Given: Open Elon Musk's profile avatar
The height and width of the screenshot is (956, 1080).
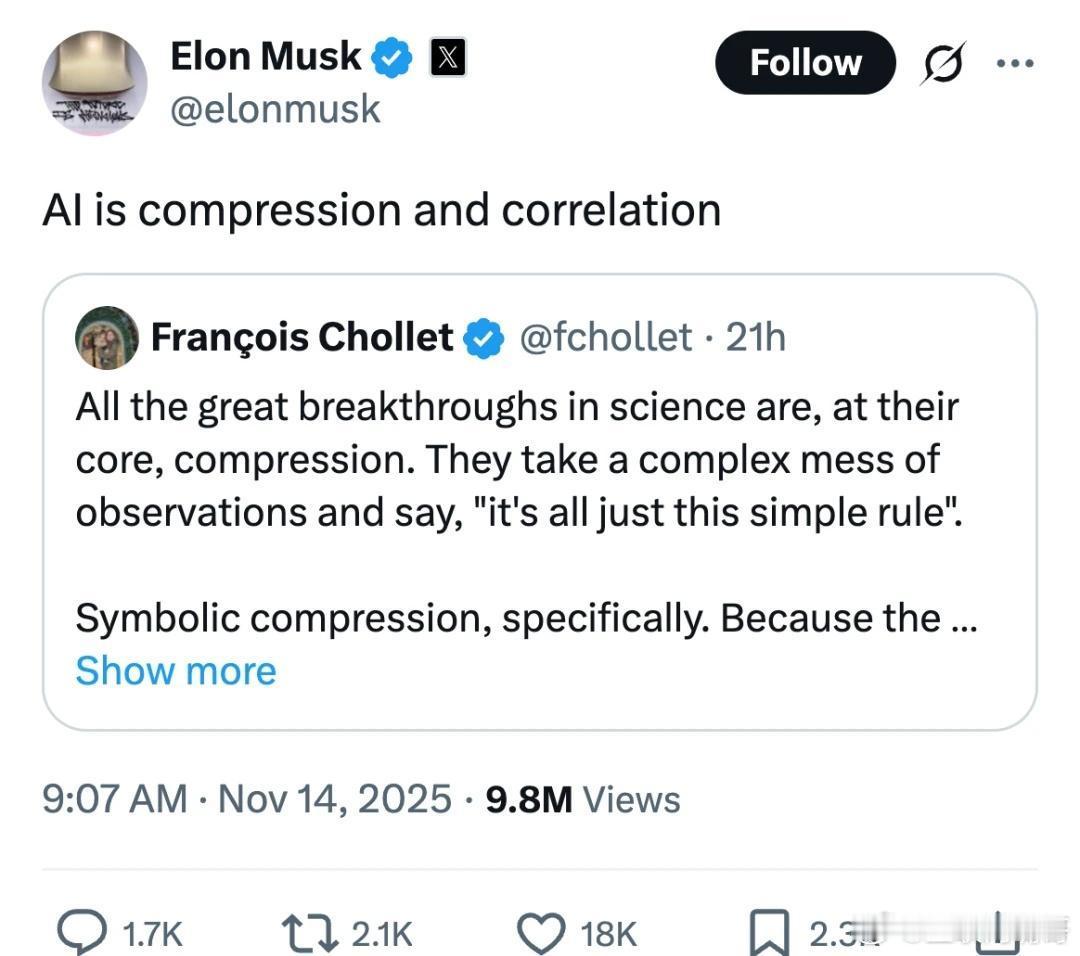Looking at the screenshot, I should point(94,83).
